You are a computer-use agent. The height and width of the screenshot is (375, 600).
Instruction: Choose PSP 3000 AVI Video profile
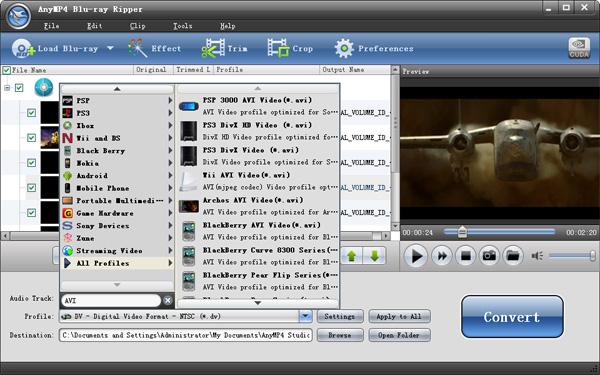click(x=258, y=106)
